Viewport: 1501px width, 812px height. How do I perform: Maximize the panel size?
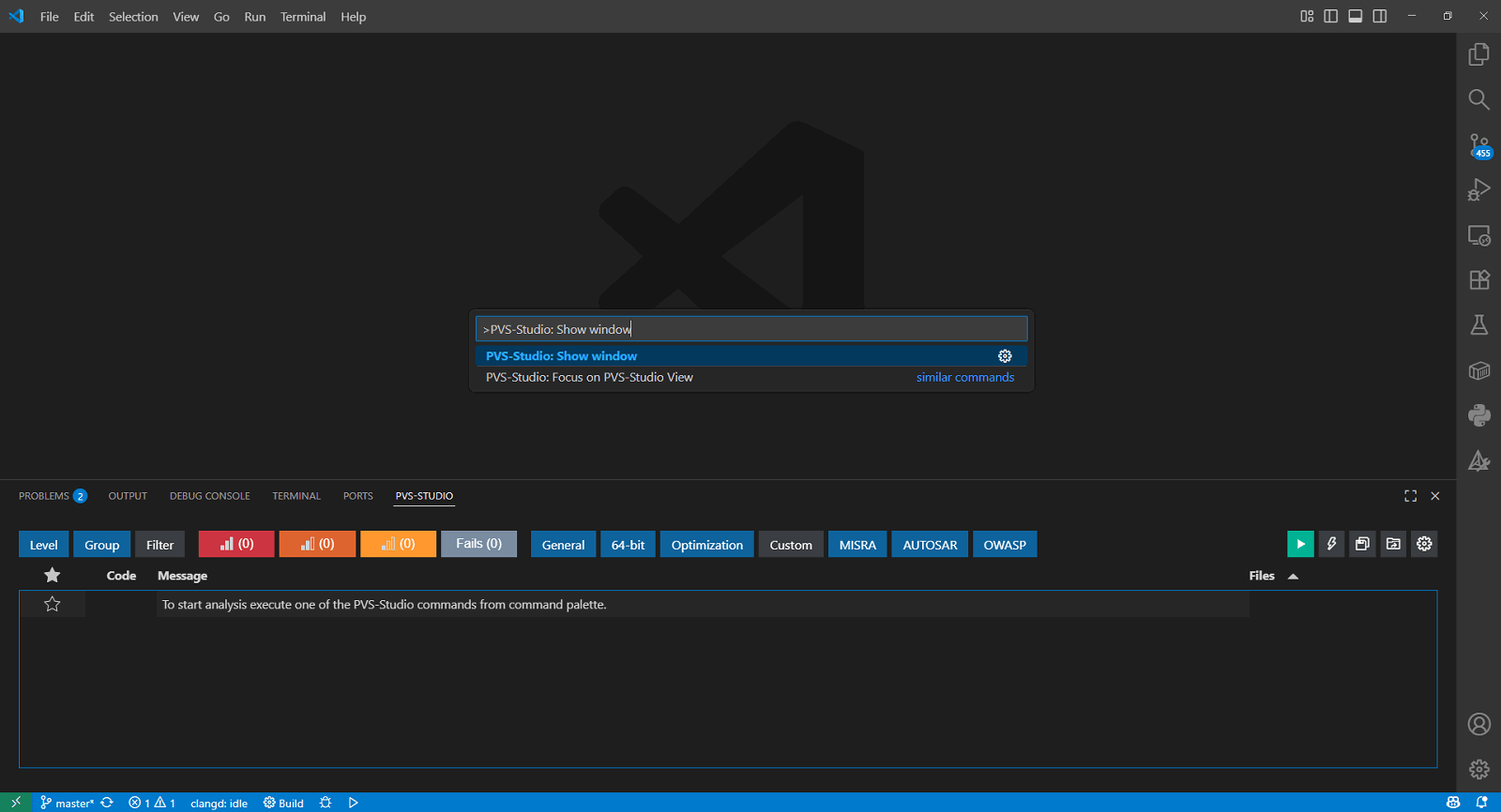coord(1410,496)
